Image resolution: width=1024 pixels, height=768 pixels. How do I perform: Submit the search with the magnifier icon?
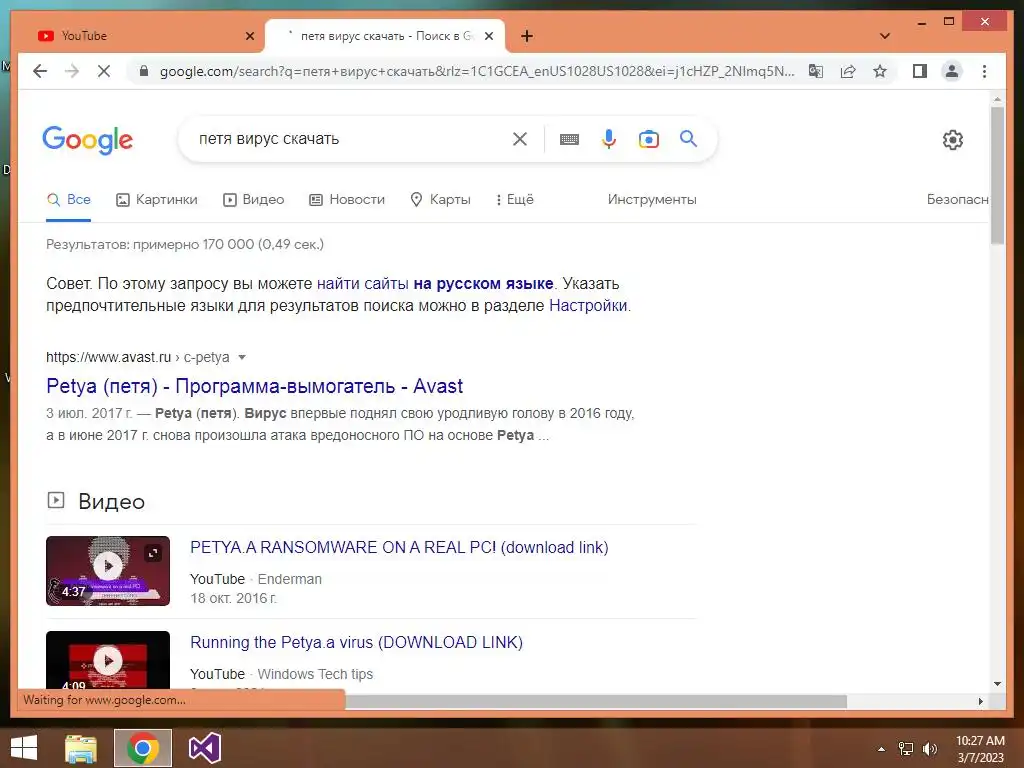[x=688, y=138]
